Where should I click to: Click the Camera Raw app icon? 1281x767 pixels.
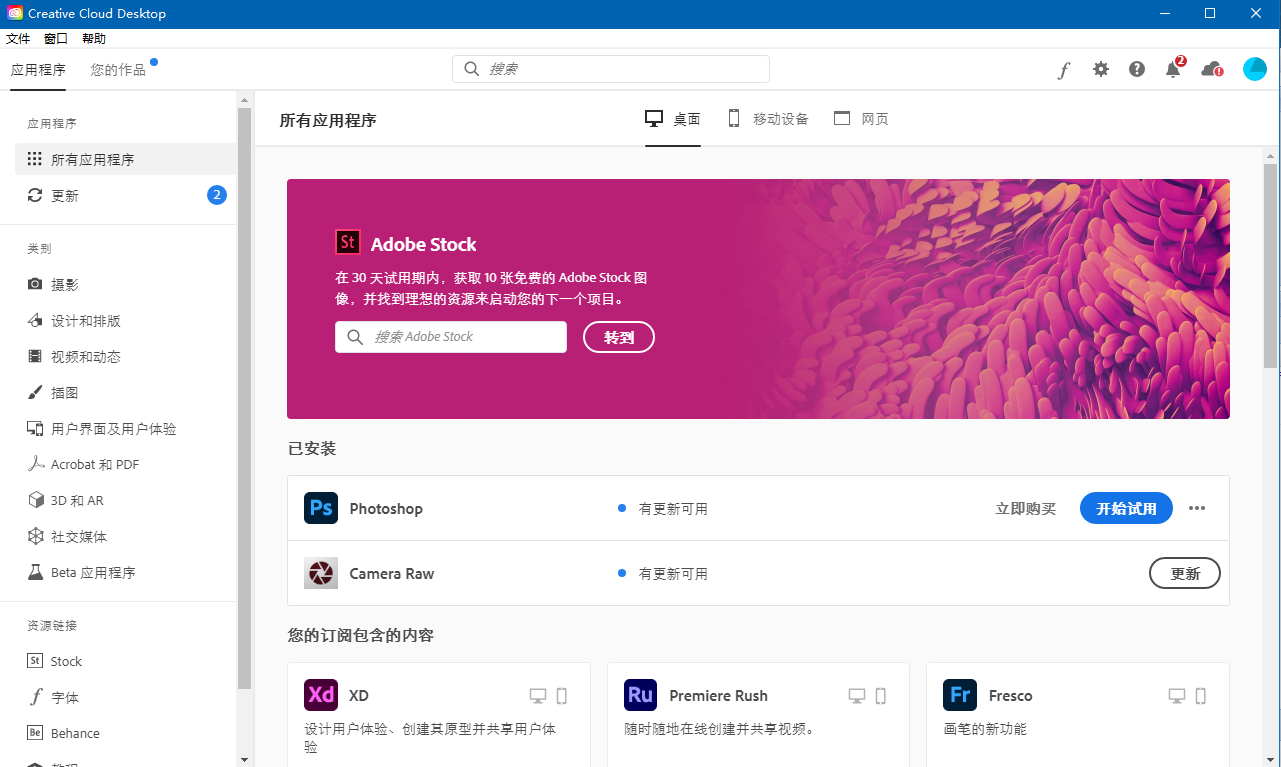tap(321, 573)
